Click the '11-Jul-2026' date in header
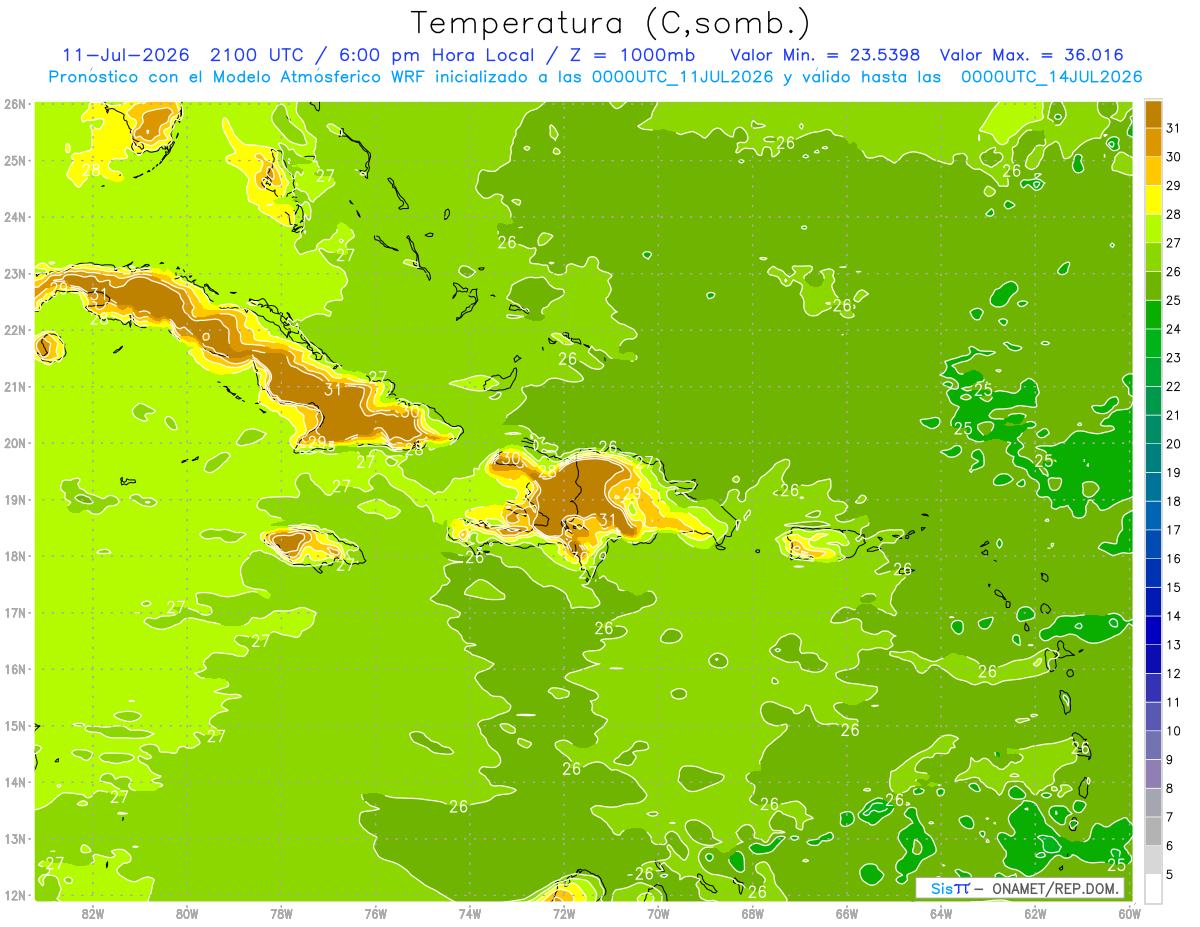Image resolution: width=1200 pixels, height=927 pixels. tap(125, 55)
